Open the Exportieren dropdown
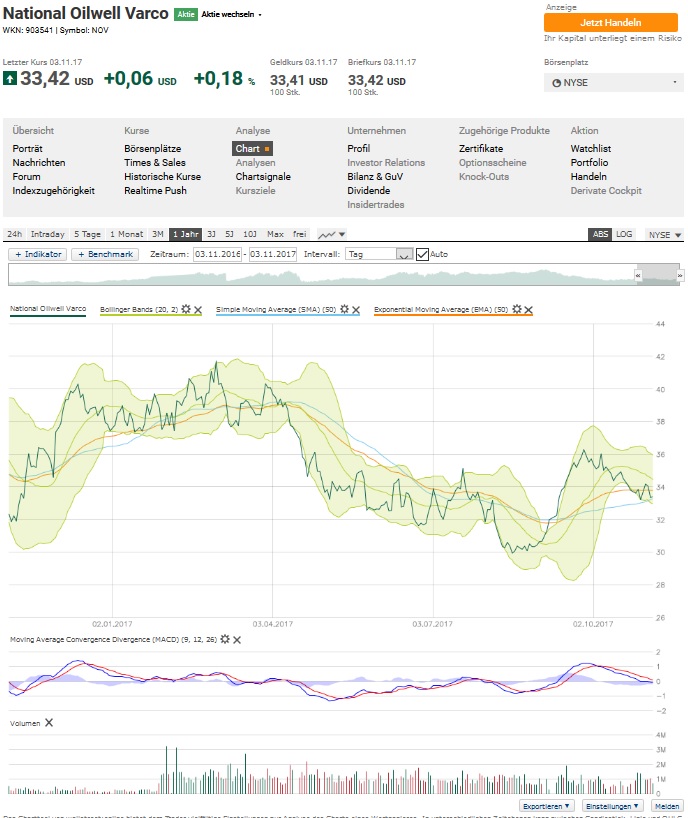688x818 pixels. point(547,805)
